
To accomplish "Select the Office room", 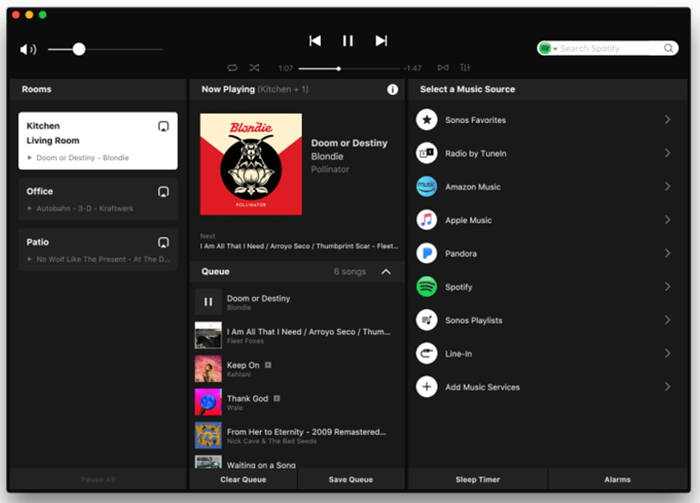I will pos(98,199).
